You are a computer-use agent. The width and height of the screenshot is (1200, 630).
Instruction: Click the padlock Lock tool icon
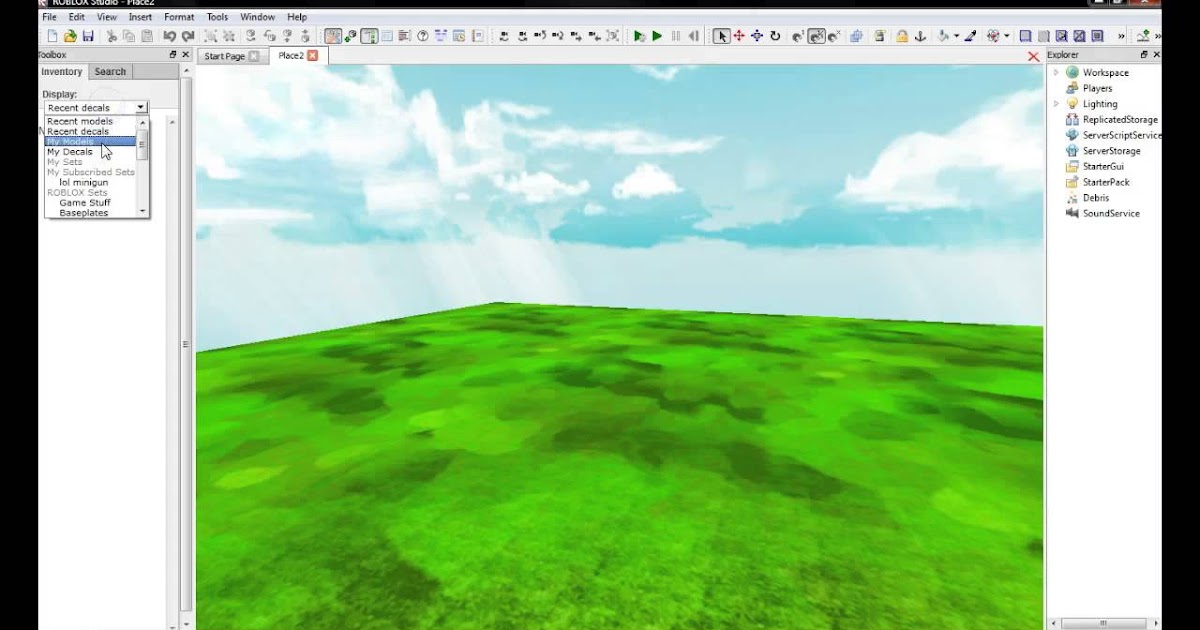[x=902, y=36]
